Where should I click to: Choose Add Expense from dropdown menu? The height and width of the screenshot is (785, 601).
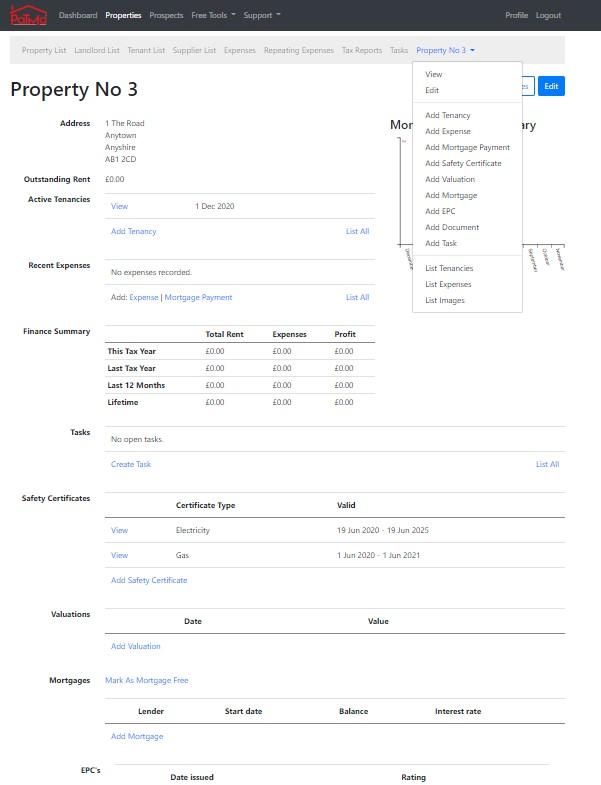(448, 131)
